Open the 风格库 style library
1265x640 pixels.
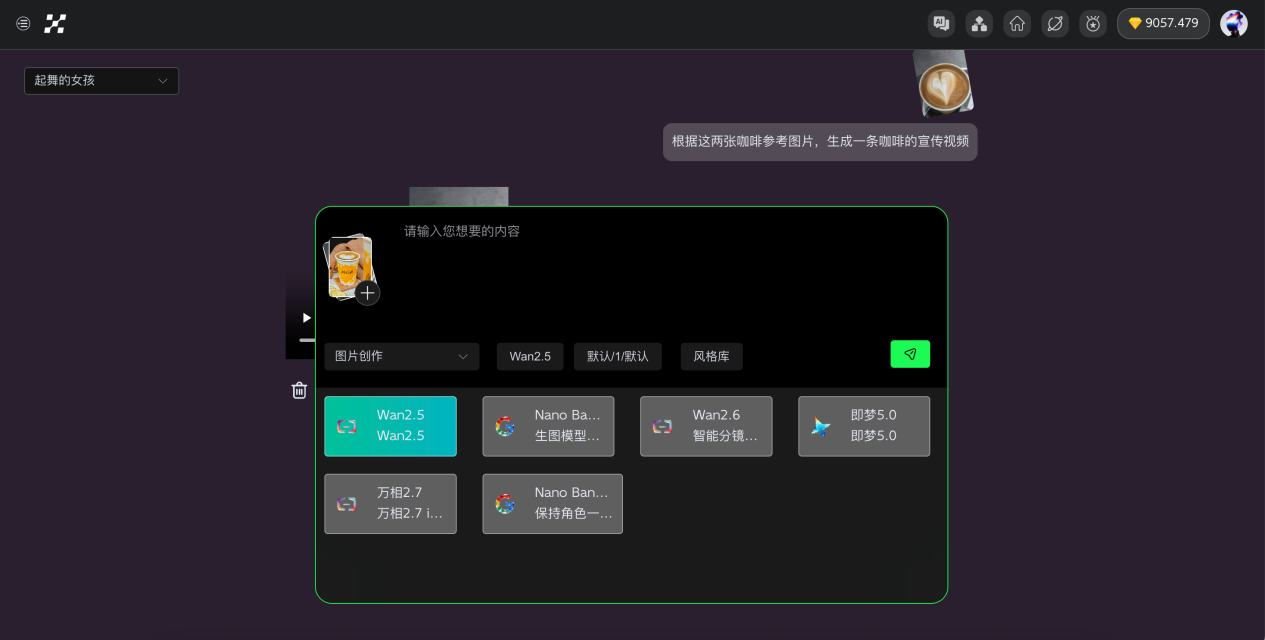(711, 356)
